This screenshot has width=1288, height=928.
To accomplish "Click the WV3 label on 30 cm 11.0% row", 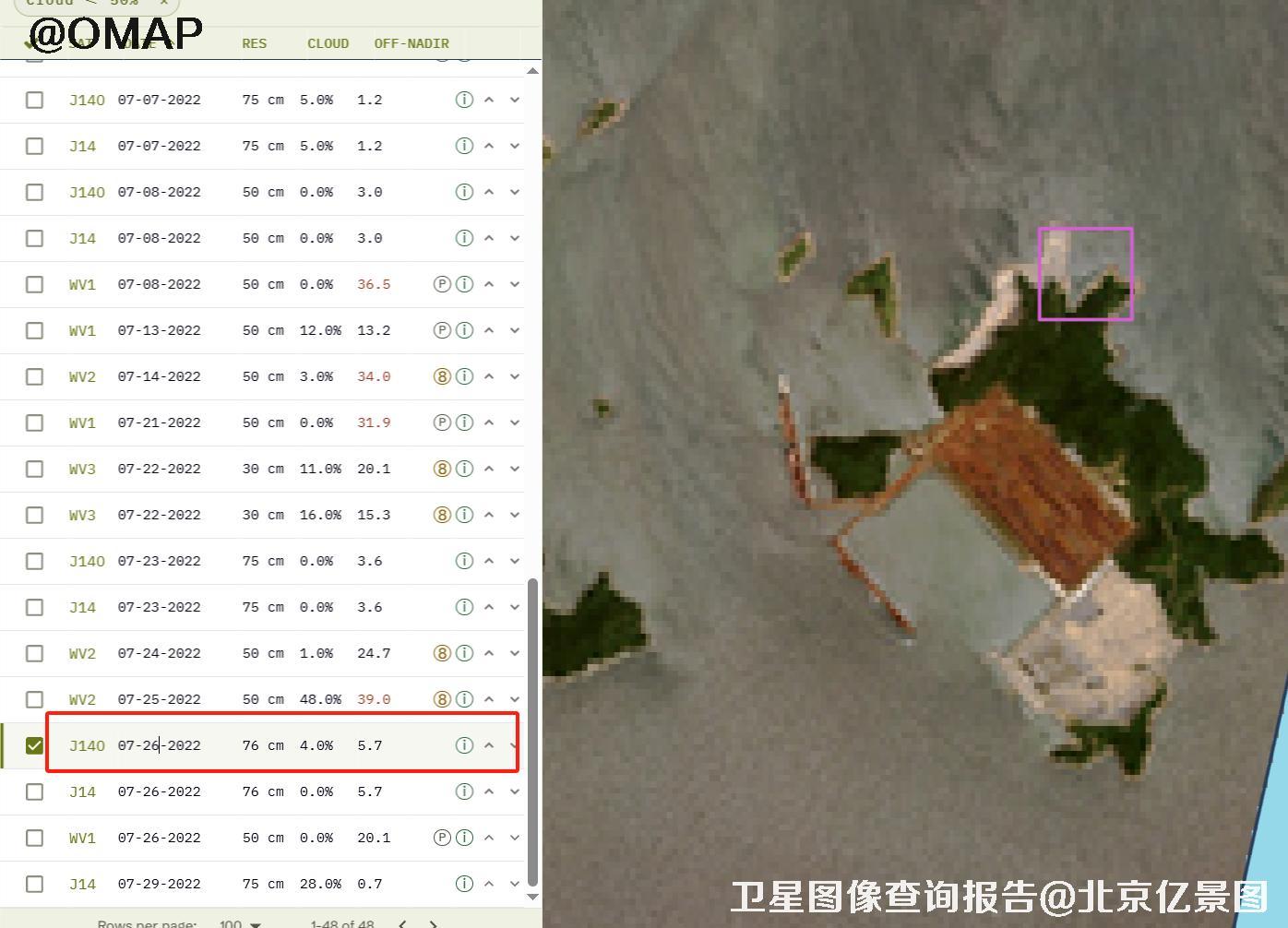I will click(82, 469).
